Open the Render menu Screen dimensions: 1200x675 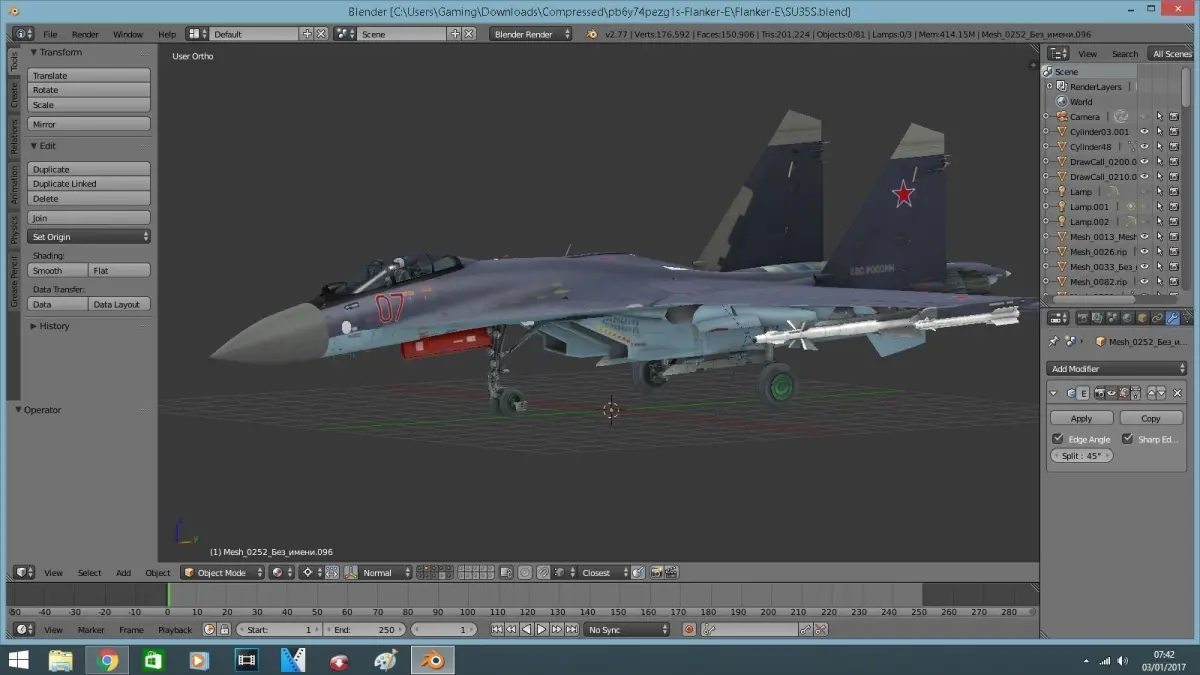(x=85, y=34)
